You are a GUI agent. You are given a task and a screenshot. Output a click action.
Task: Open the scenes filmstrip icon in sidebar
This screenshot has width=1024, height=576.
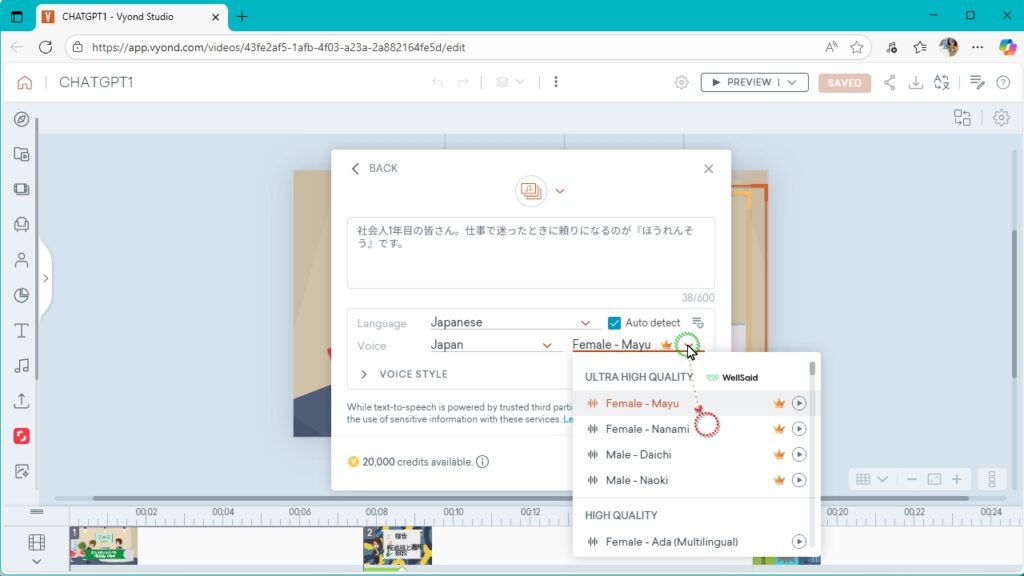click(22, 189)
